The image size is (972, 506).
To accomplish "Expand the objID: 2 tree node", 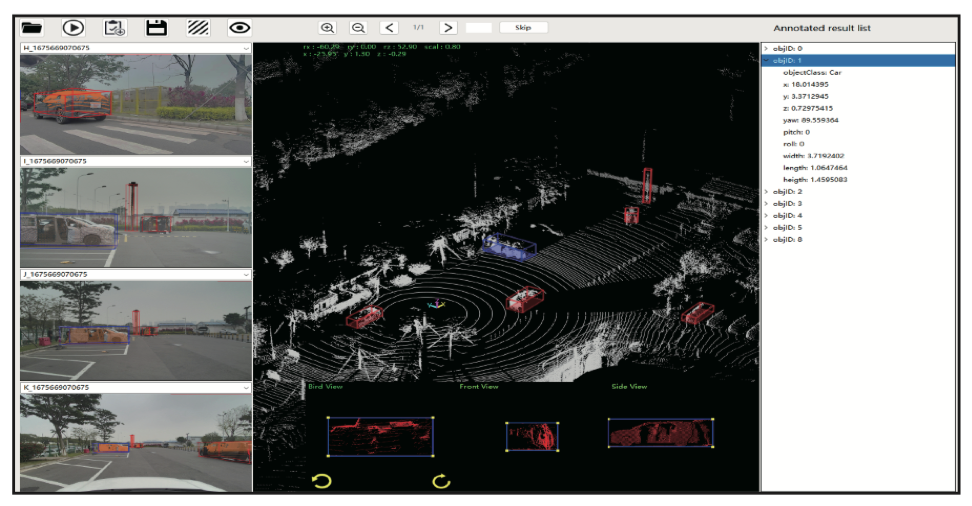I will 766,192.
